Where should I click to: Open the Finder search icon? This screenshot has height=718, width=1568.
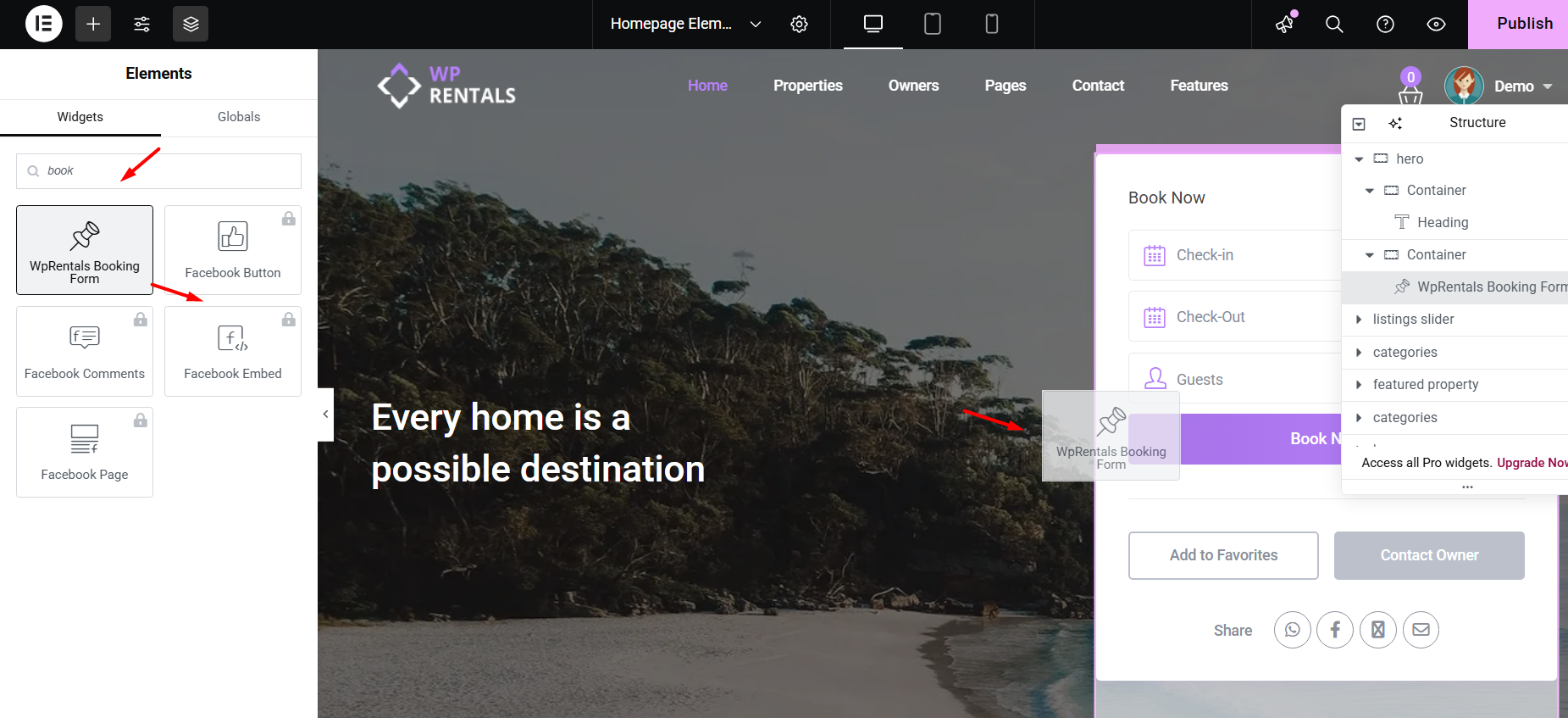(1334, 24)
